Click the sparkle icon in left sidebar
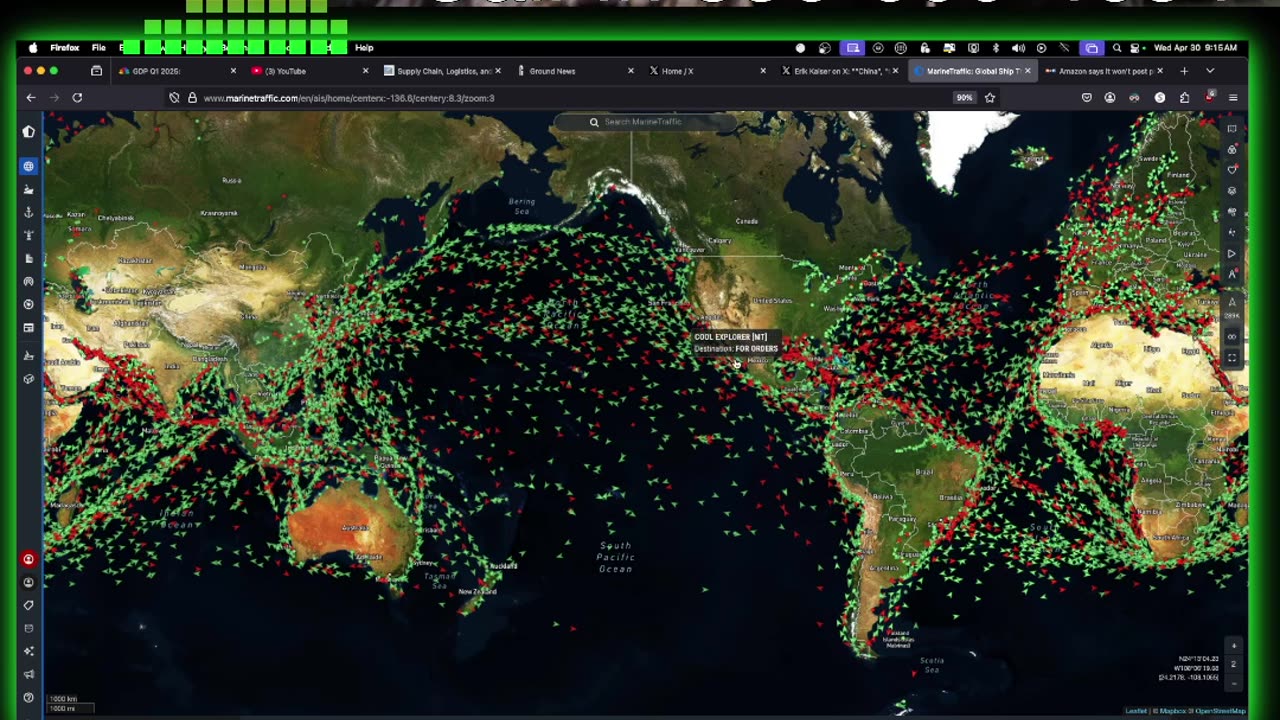The height and width of the screenshot is (720, 1280). 28,651
